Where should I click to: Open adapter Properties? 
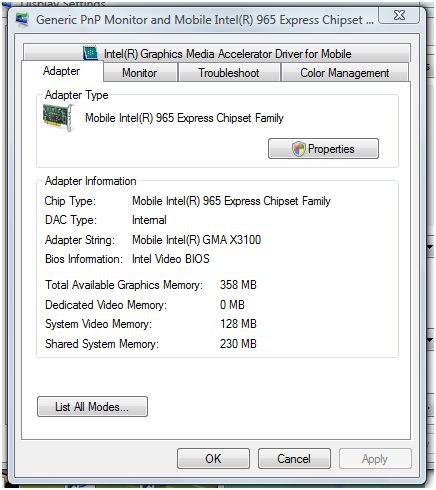point(323,149)
